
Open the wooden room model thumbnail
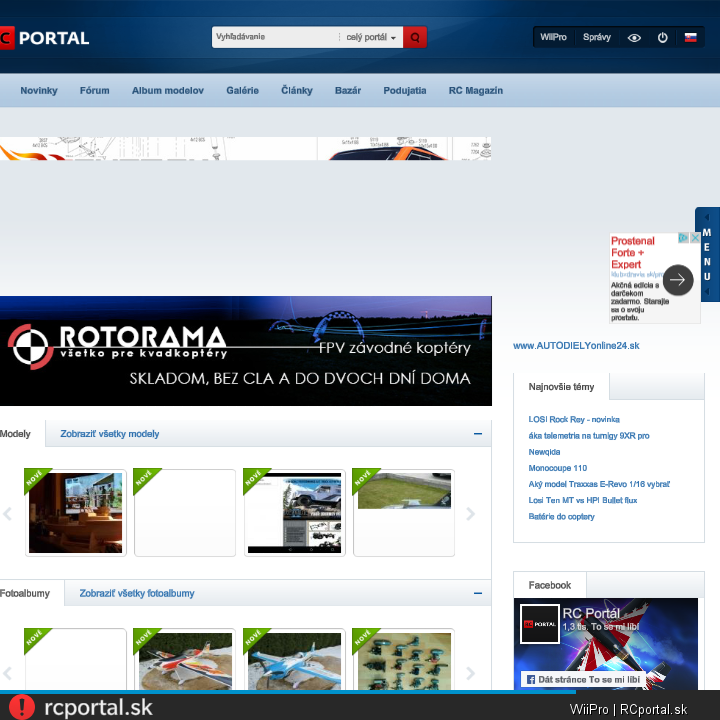(x=76, y=513)
